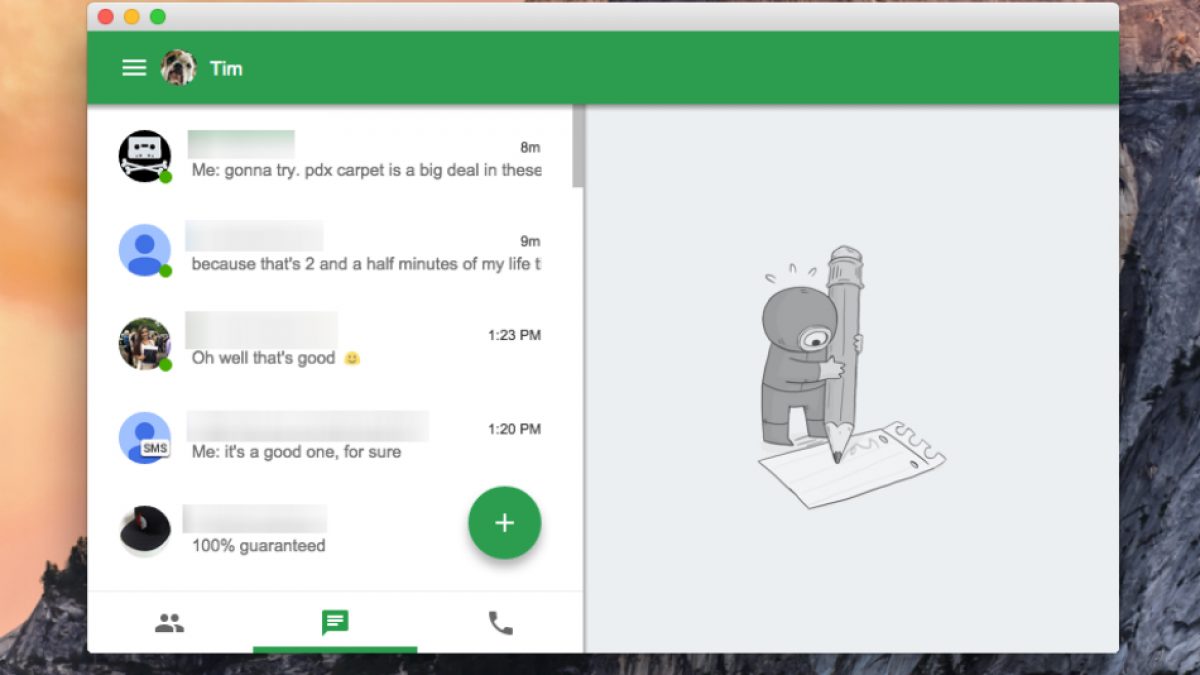Open the hamburger menu

click(134, 68)
